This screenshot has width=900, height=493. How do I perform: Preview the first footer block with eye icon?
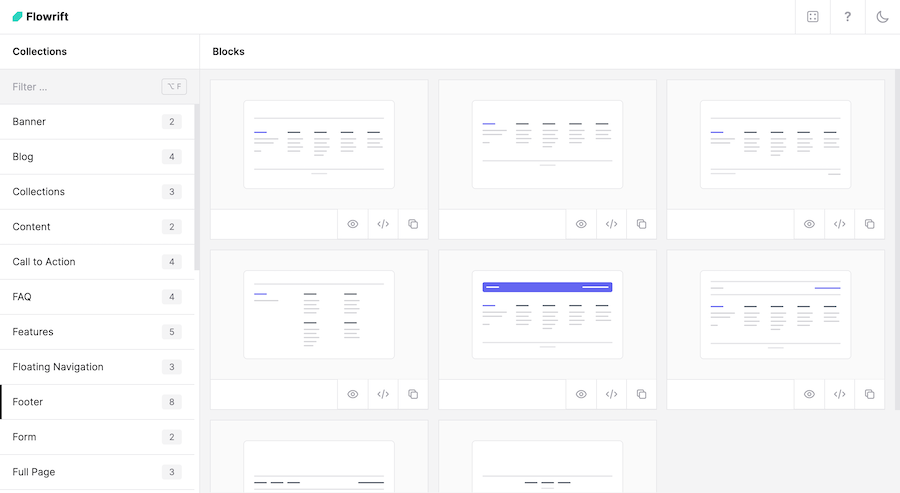(353, 224)
